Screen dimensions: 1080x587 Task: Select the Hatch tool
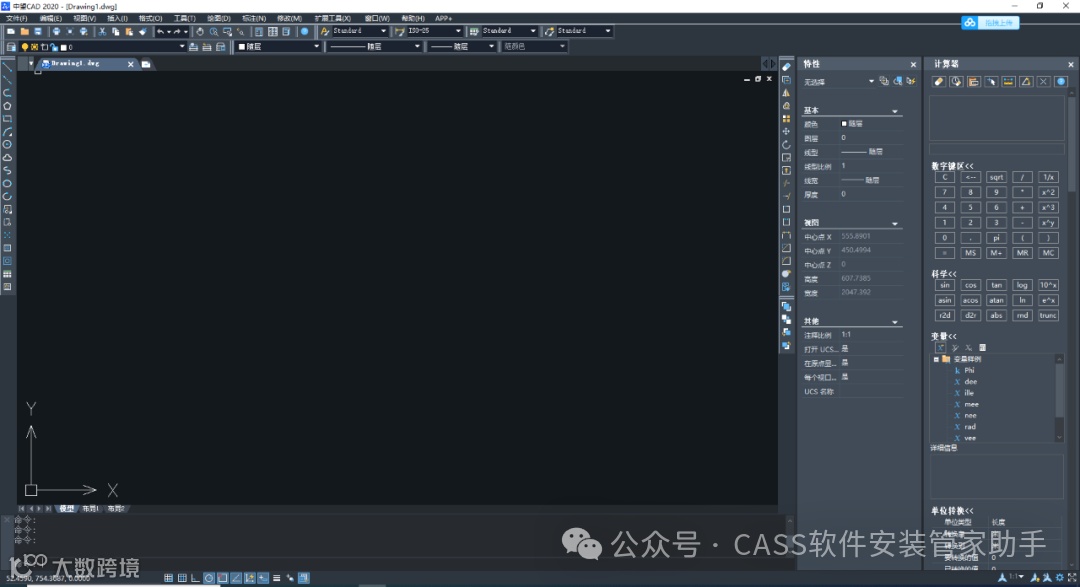point(8,248)
